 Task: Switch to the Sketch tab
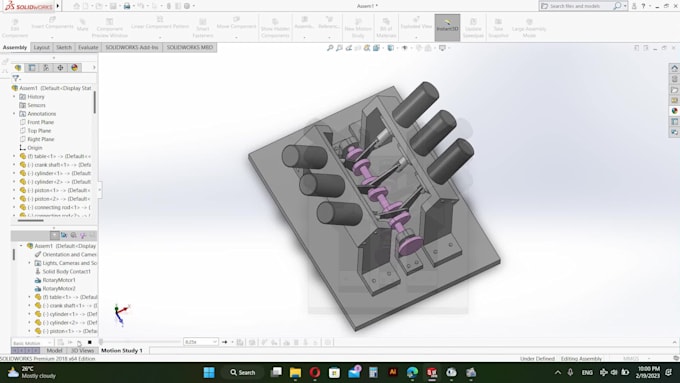(x=64, y=47)
